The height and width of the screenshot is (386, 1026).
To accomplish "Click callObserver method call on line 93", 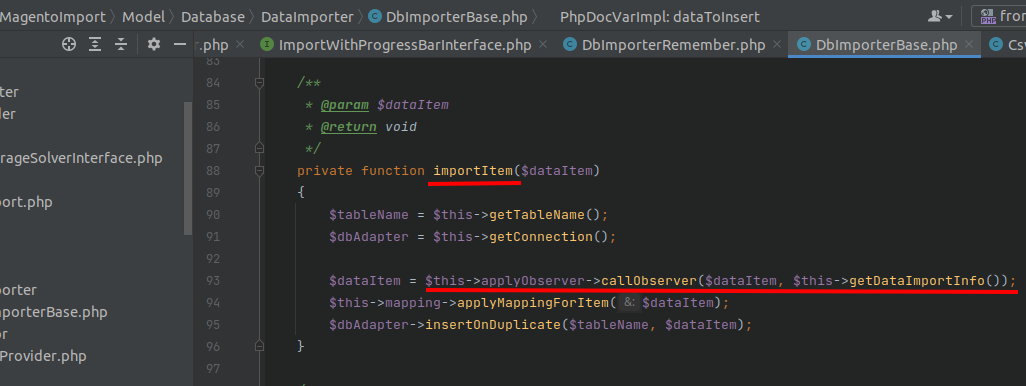I will coord(649,281).
